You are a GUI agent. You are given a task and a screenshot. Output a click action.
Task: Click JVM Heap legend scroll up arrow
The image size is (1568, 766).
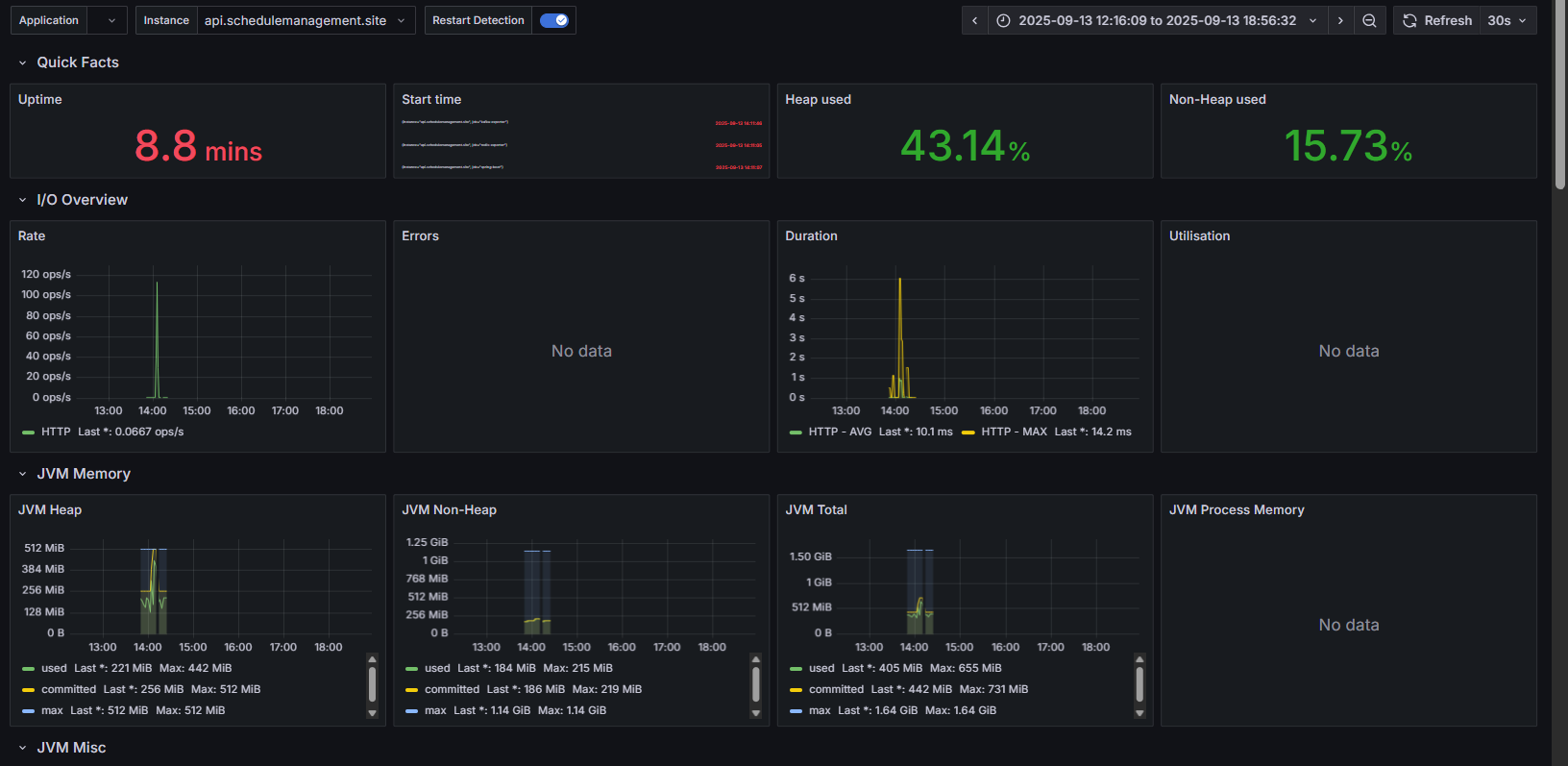372,659
